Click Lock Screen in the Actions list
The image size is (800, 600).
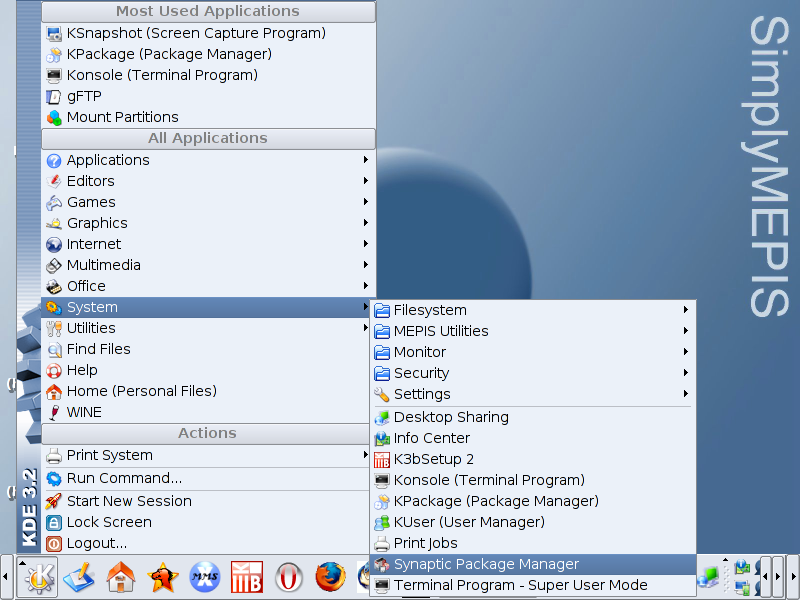109,522
